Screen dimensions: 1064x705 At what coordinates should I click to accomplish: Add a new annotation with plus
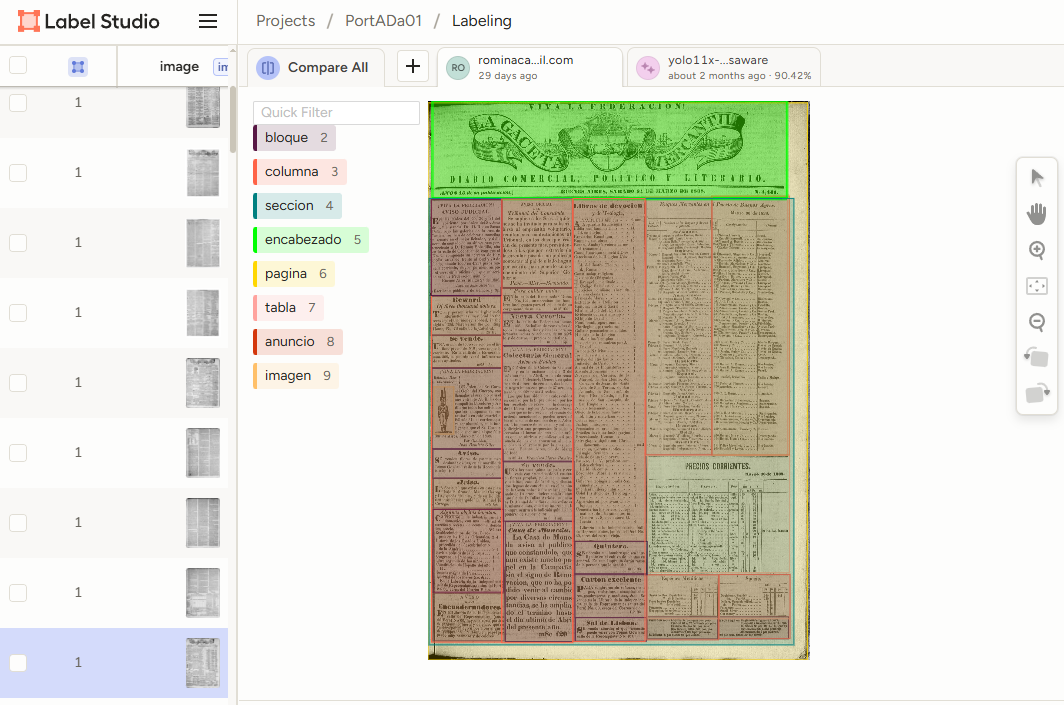pos(413,66)
